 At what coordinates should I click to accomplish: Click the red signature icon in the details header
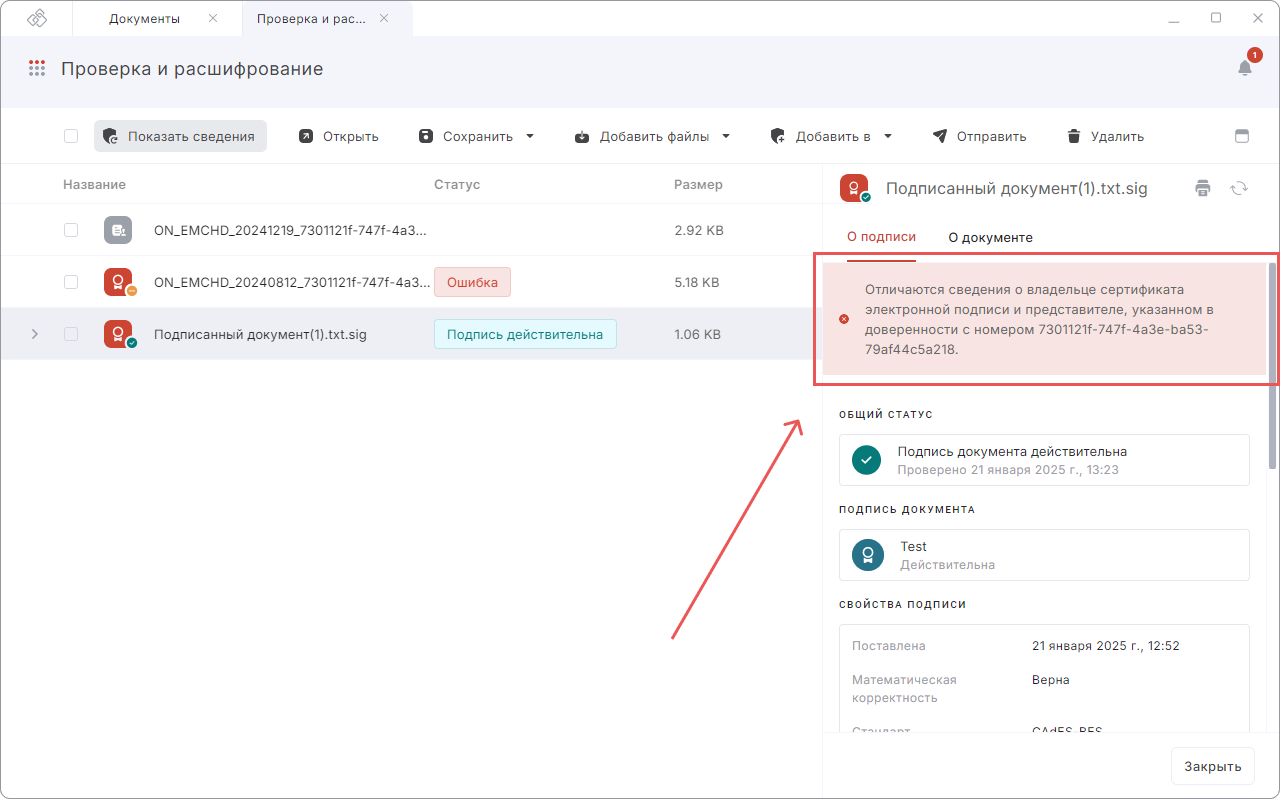click(x=855, y=188)
